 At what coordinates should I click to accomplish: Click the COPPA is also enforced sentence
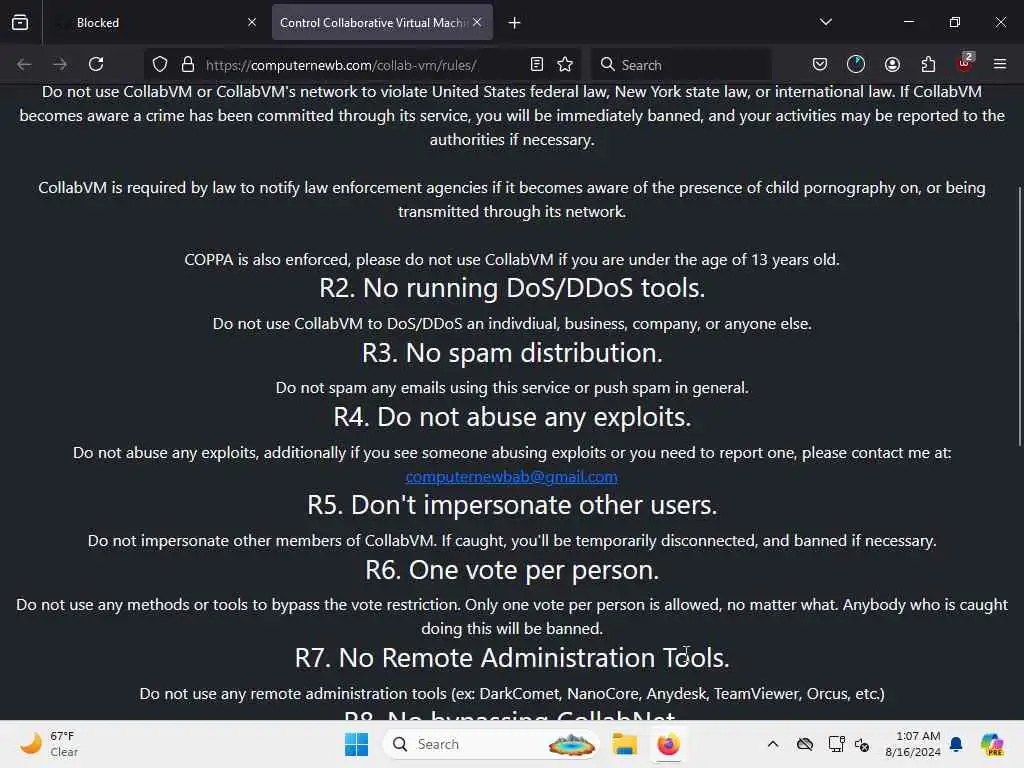[512, 260]
